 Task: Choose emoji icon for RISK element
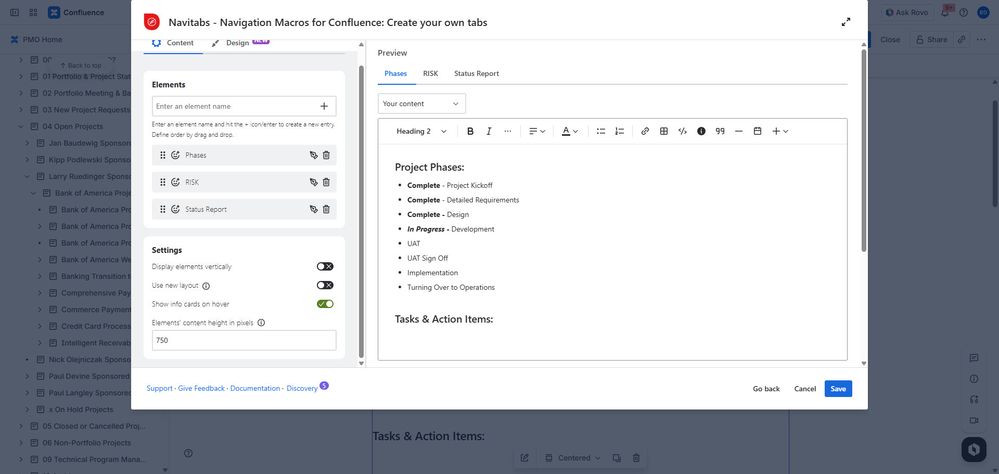[x=175, y=182]
